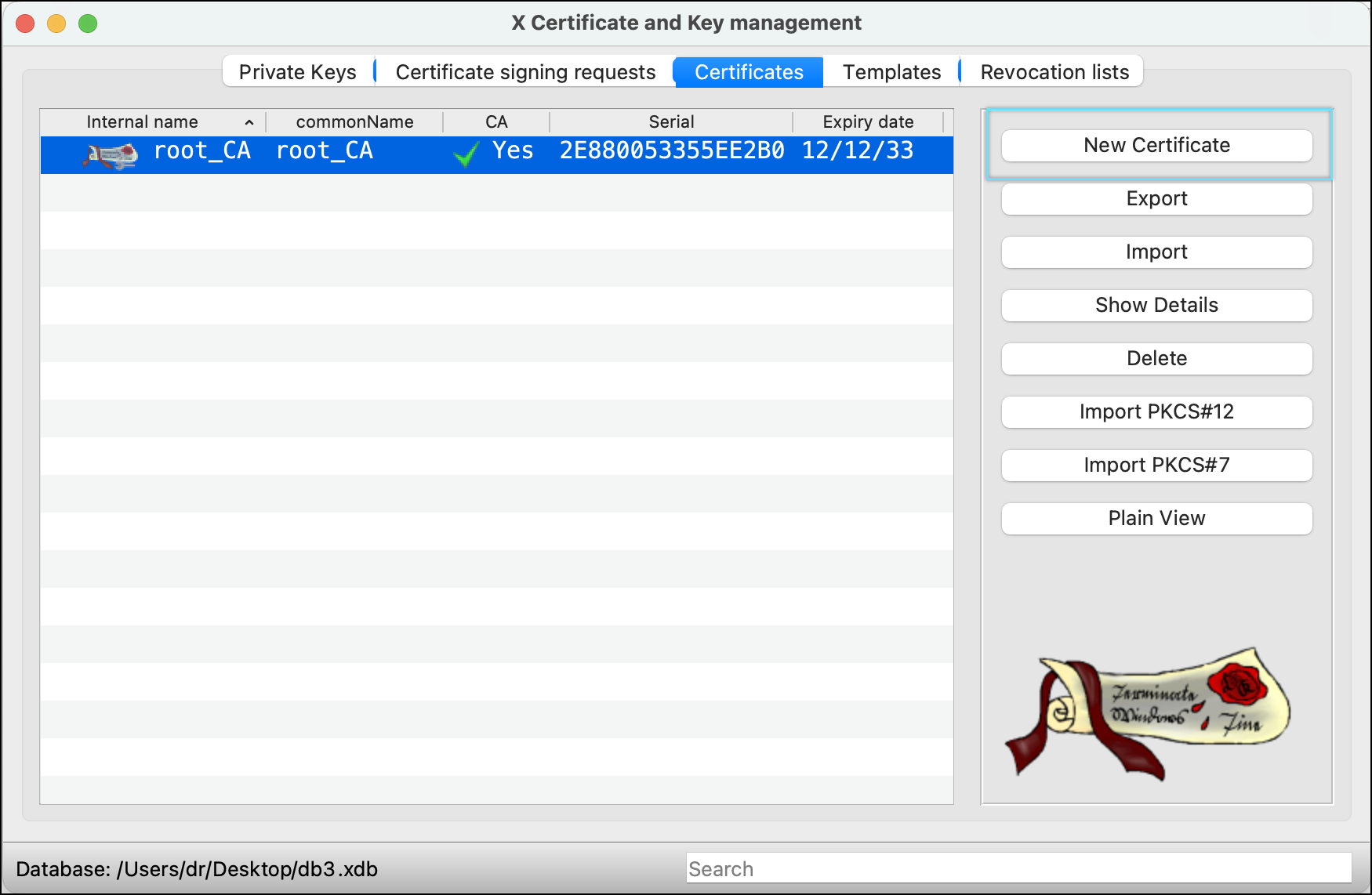Click the Import button
Viewport: 1372px width, 895px height.
[x=1156, y=252]
